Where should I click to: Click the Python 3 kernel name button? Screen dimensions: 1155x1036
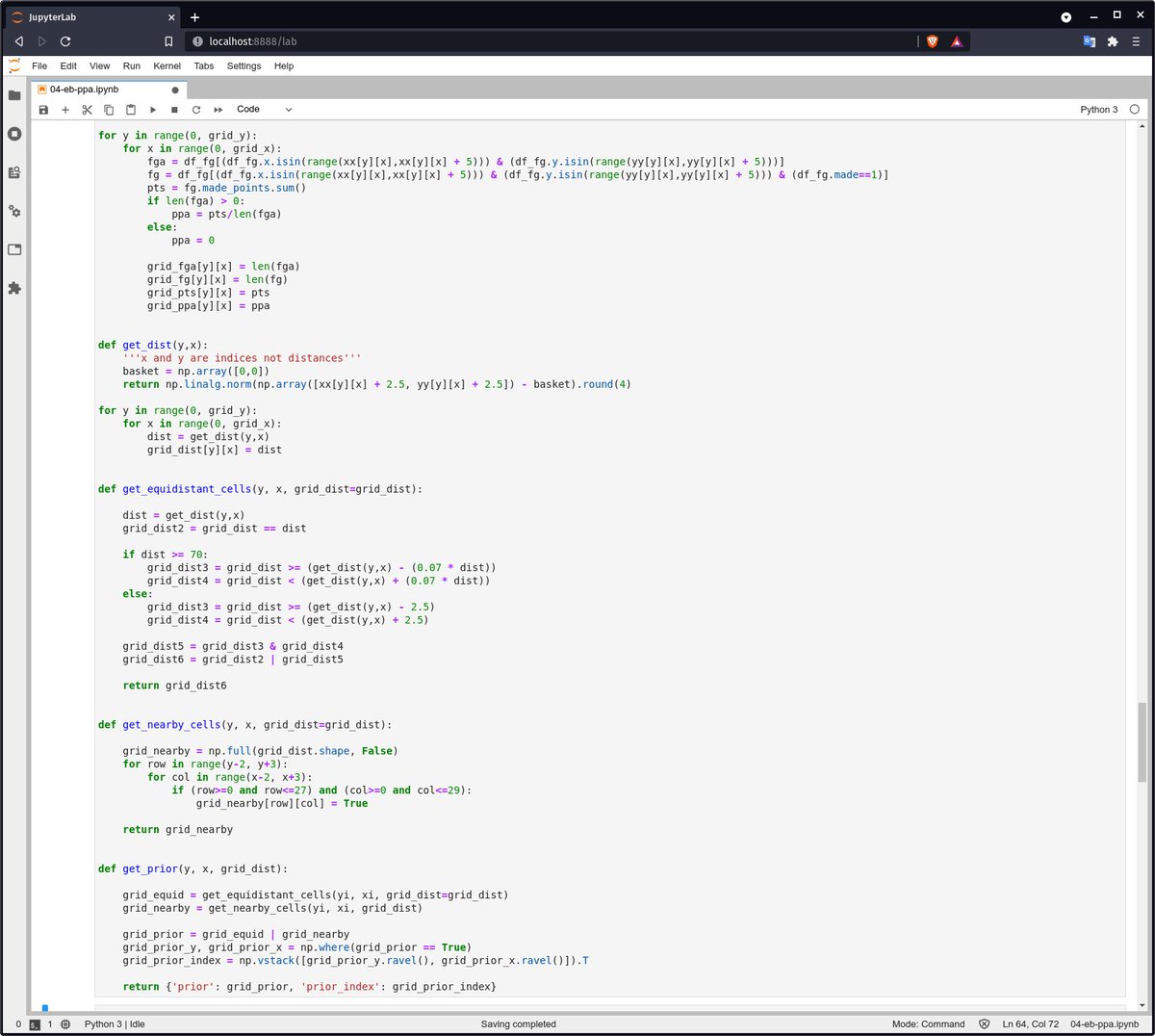(x=1099, y=110)
